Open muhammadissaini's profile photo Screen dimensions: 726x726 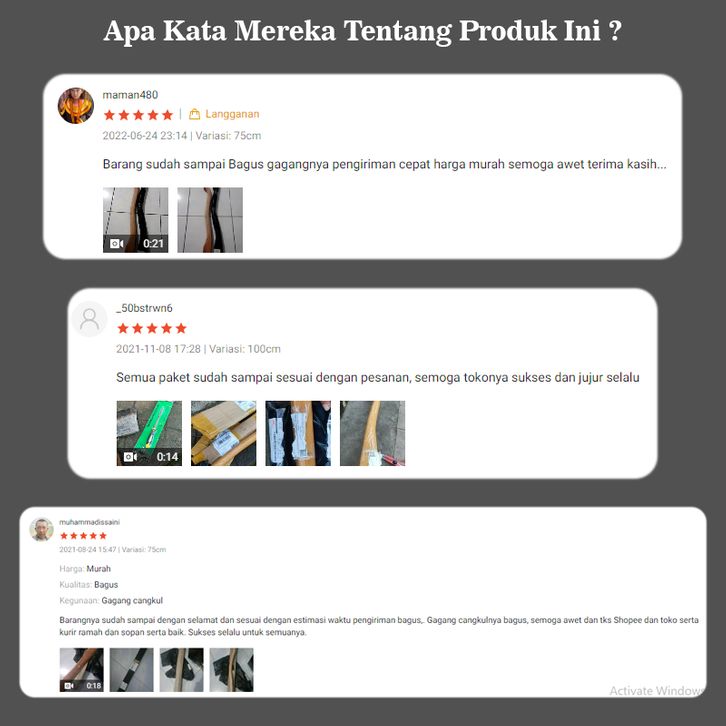41,529
